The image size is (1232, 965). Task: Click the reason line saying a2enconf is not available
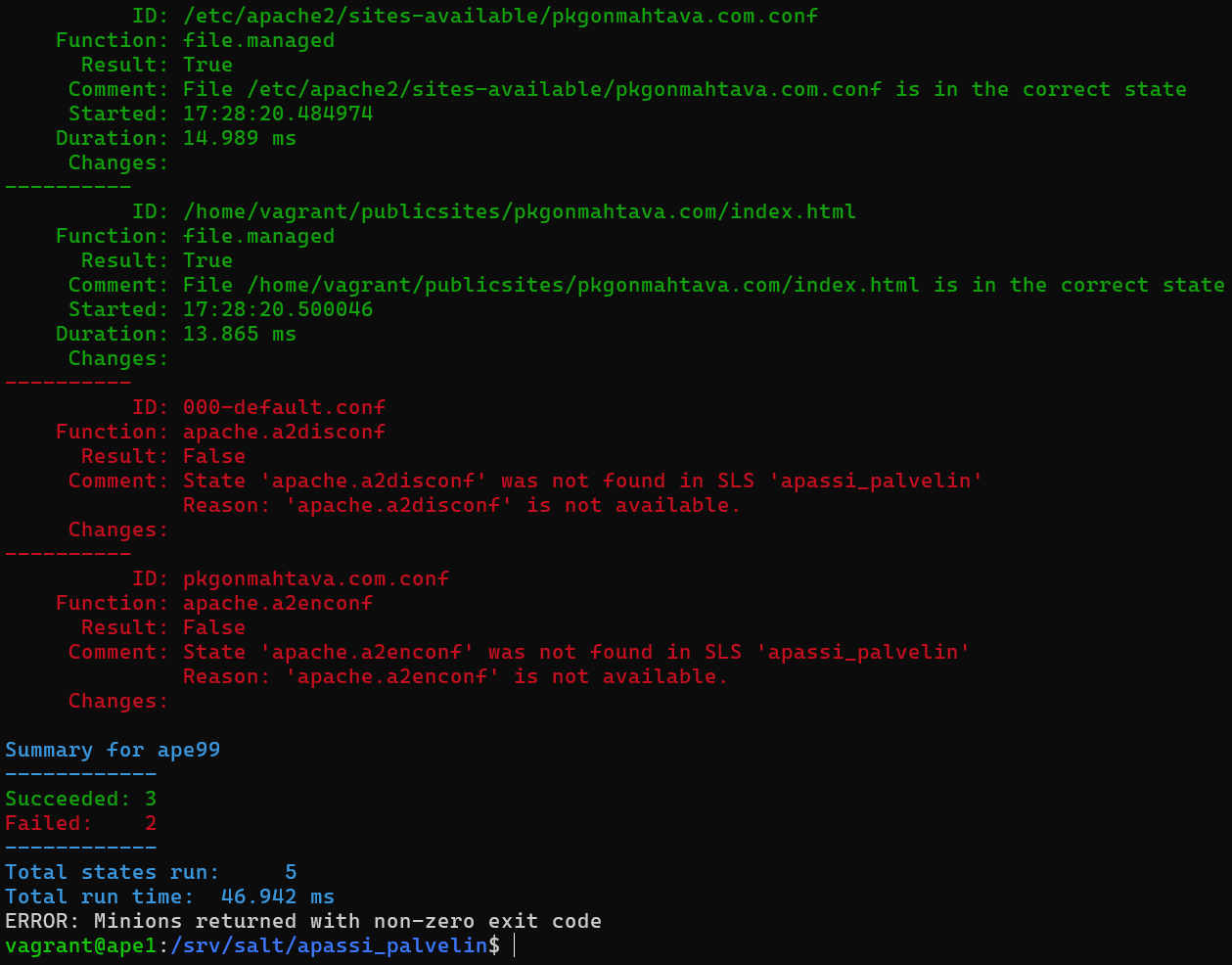455,676
